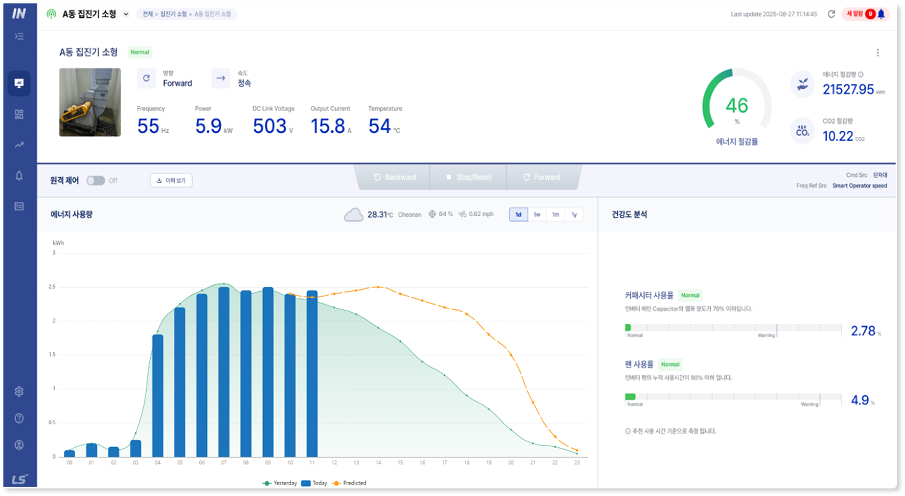Image resolution: width=905 pixels, height=496 pixels.
Task: Click the device photo thumbnail
Action: 90,102
